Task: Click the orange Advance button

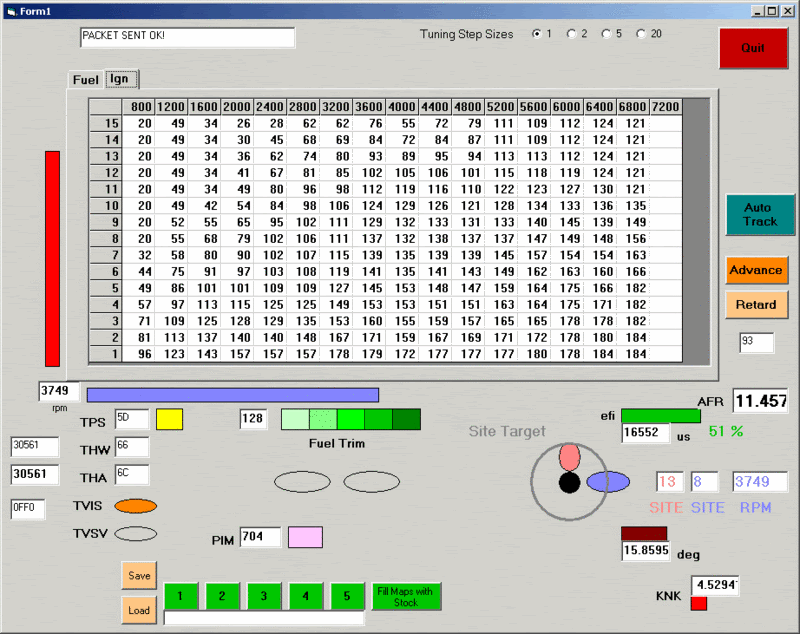Action: tap(756, 270)
